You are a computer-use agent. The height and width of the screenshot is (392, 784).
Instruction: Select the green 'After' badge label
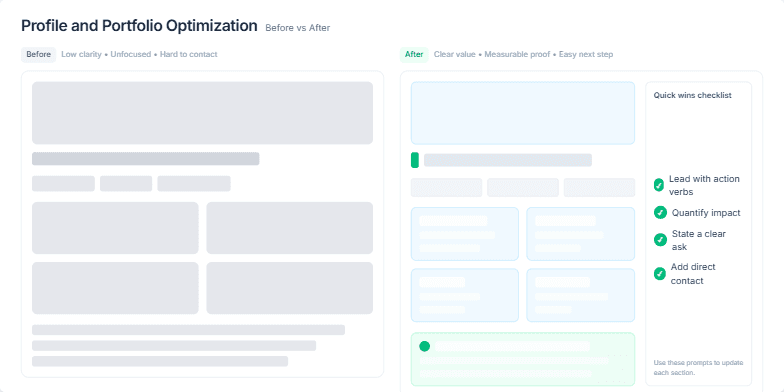tap(414, 54)
